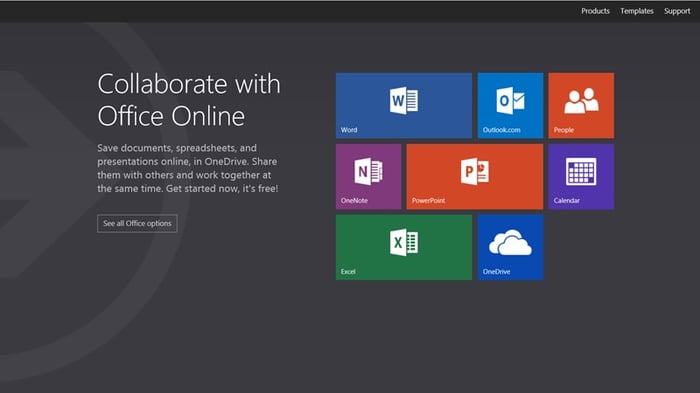Click the See all Office options button
The height and width of the screenshot is (393, 700).
click(x=137, y=223)
